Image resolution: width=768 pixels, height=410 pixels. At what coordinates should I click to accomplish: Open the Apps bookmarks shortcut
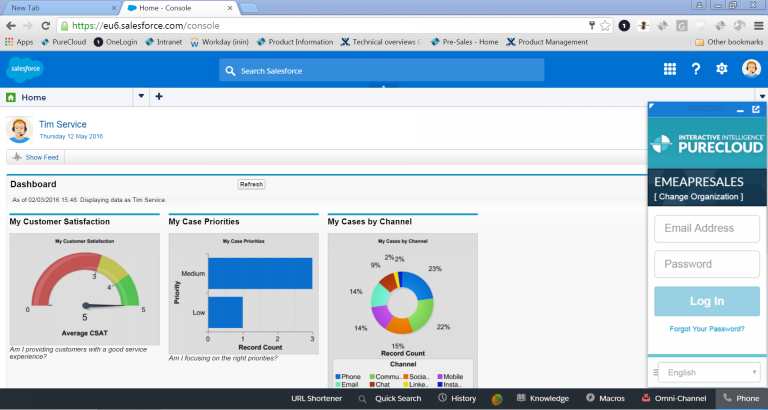pos(19,42)
